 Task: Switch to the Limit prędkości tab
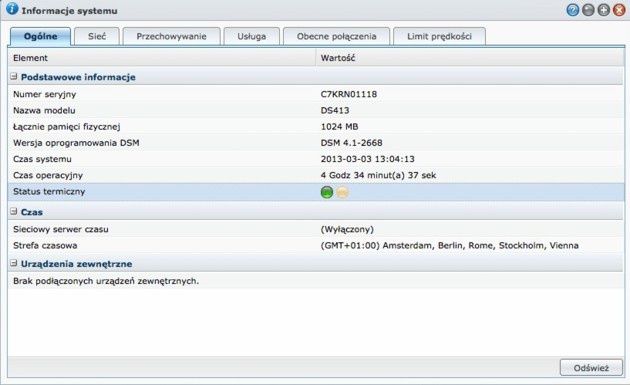(x=440, y=36)
